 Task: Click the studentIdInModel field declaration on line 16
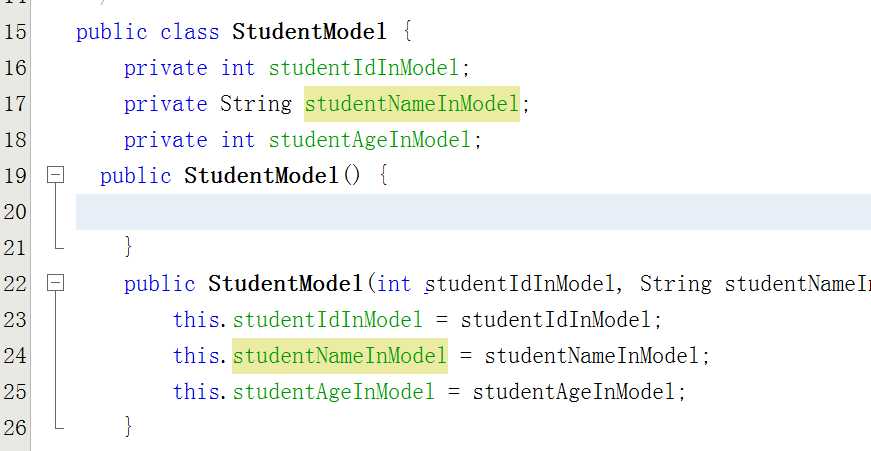click(x=363, y=68)
